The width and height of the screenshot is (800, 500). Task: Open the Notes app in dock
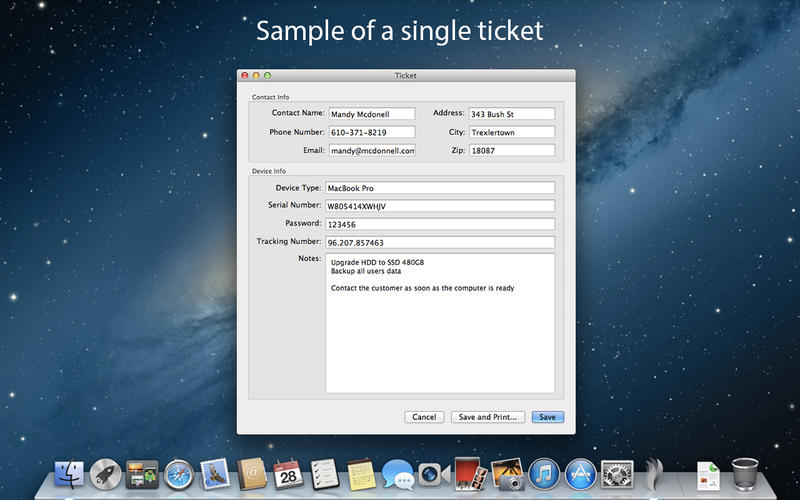[x=360, y=474]
